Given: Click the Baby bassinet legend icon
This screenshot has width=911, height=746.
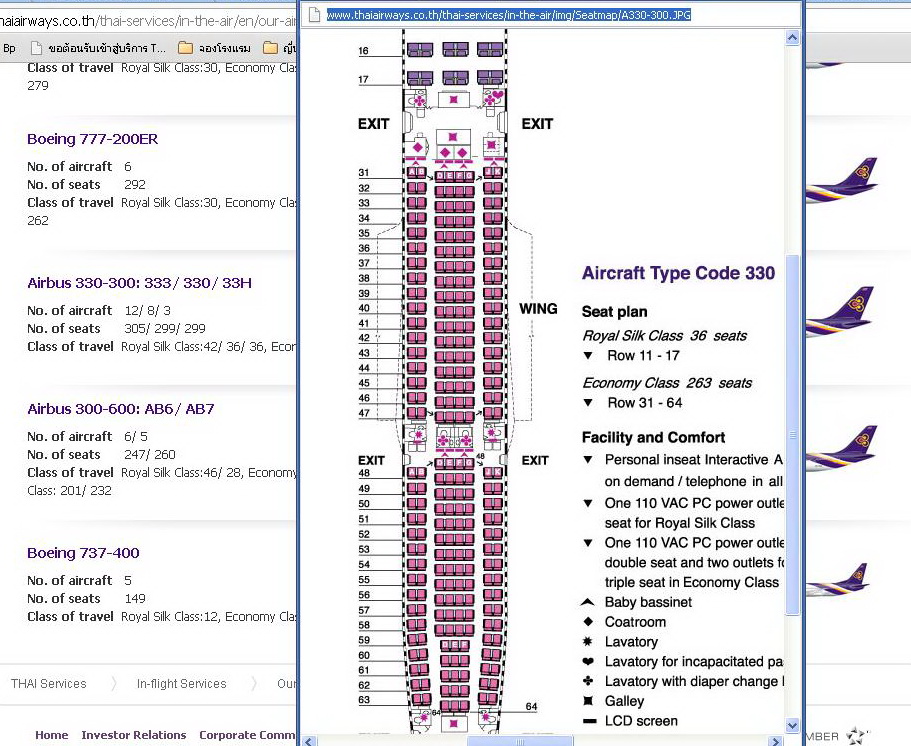Looking at the screenshot, I should tap(587, 602).
